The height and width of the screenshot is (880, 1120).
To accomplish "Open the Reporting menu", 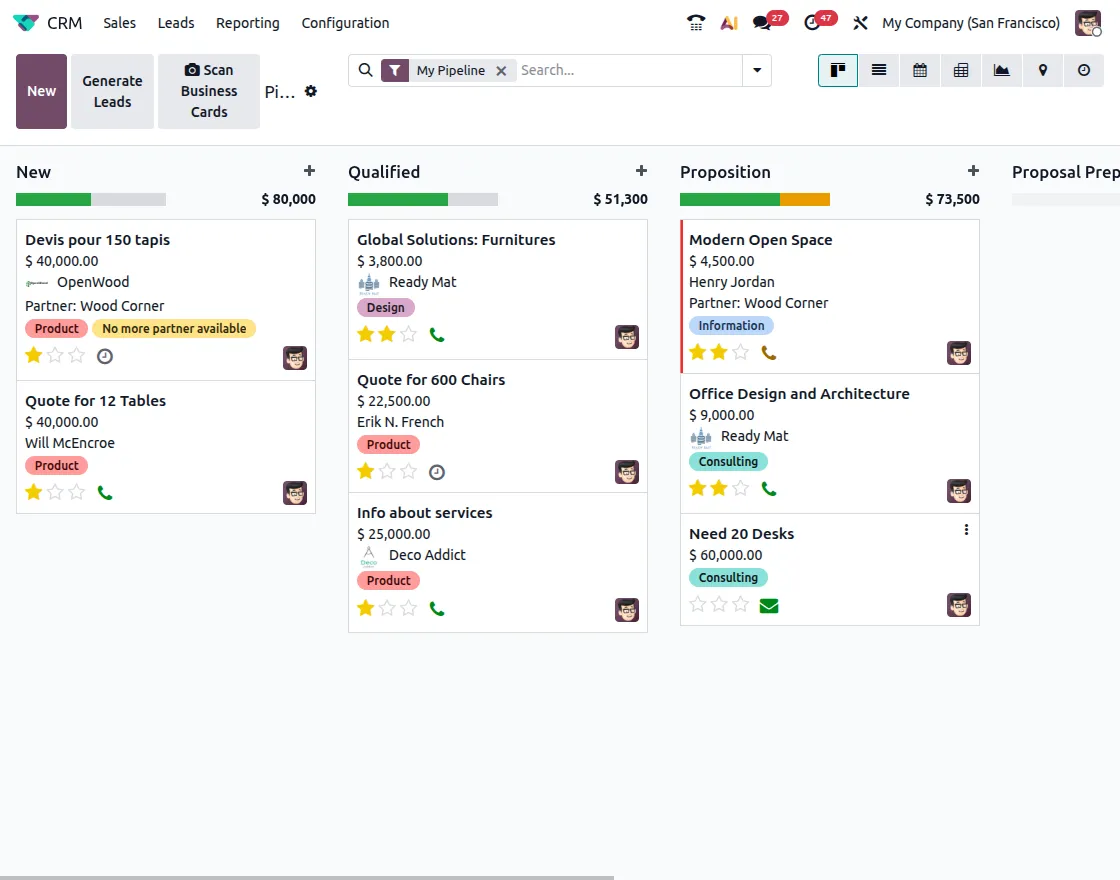I will coord(247,22).
